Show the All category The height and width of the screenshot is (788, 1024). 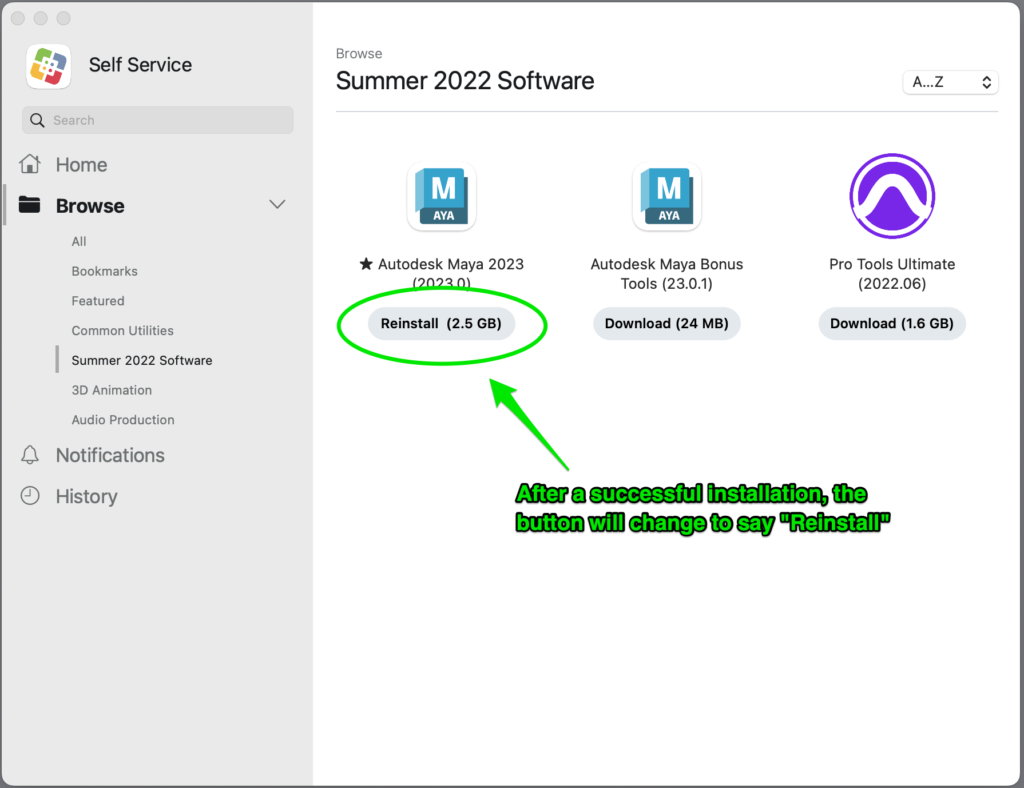[x=79, y=242]
